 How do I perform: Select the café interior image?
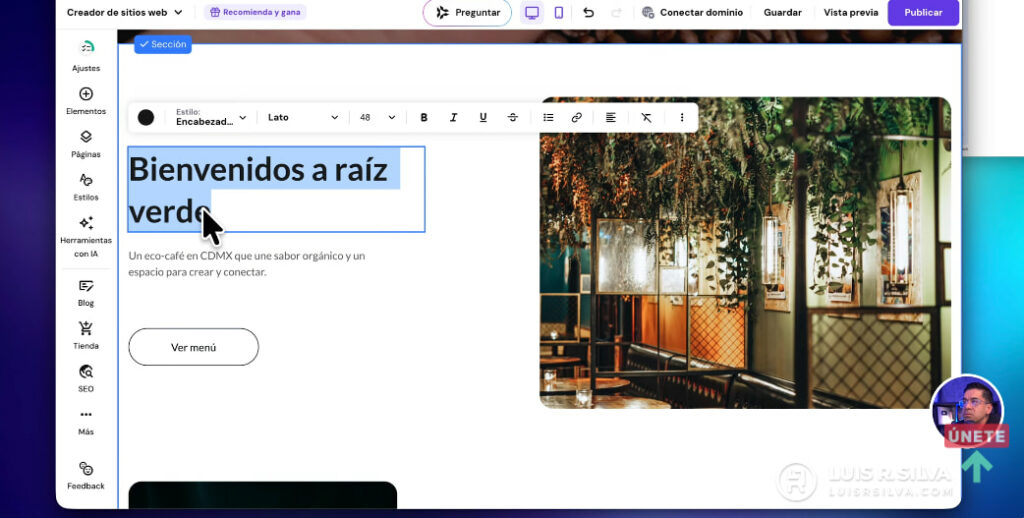(745, 253)
